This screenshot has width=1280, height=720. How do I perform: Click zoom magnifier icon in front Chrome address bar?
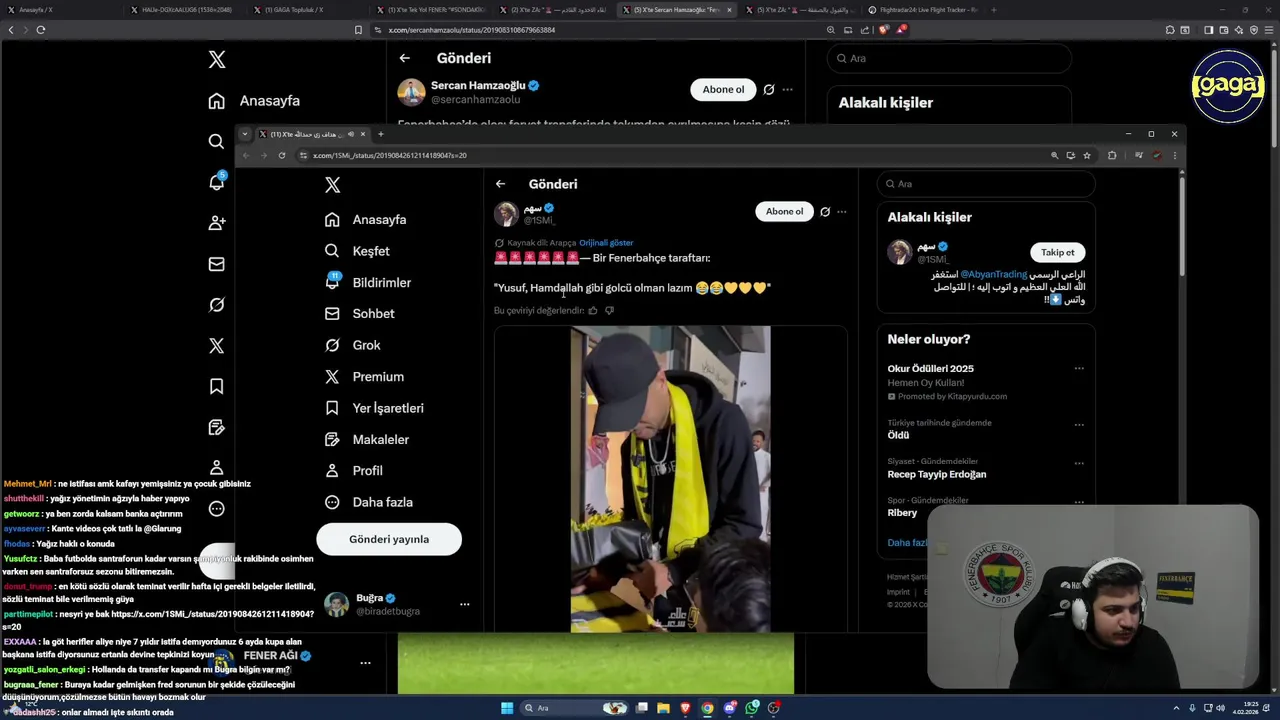click(1054, 155)
